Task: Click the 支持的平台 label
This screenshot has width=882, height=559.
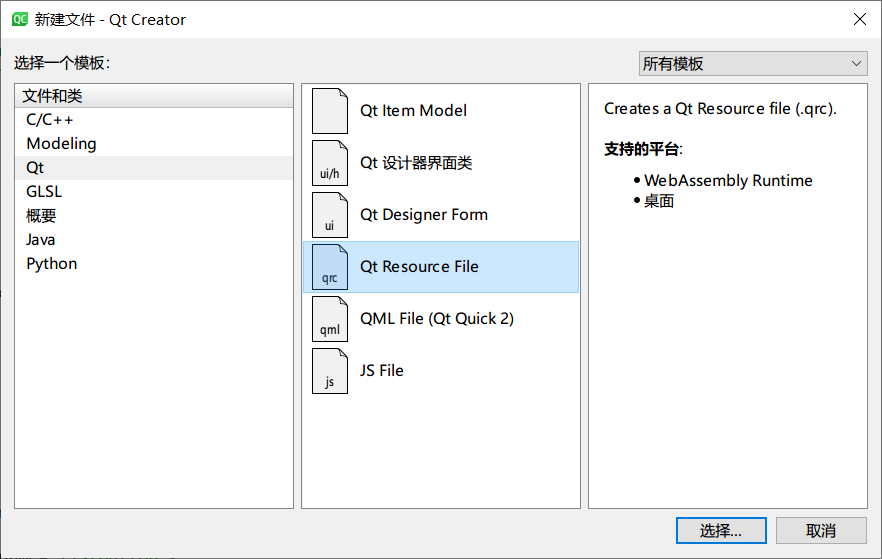Action: pyautogui.click(x=643, y=149)
